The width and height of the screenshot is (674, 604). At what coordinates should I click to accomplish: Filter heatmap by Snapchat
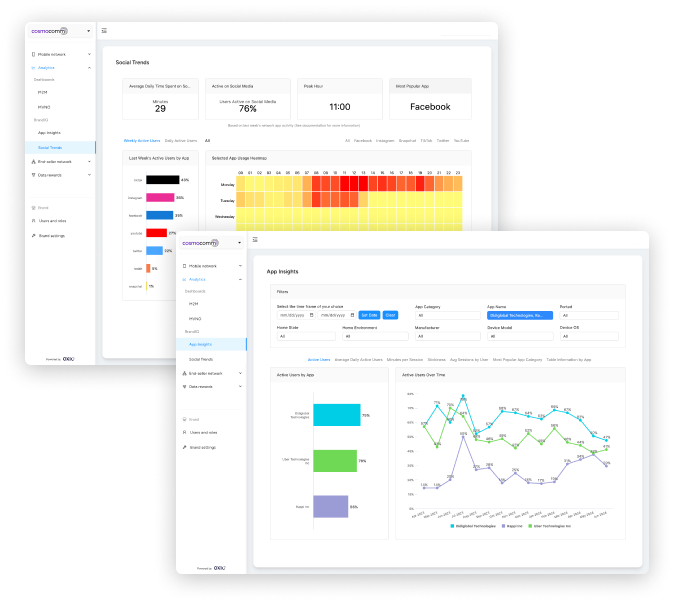click(x=407, y=141)
